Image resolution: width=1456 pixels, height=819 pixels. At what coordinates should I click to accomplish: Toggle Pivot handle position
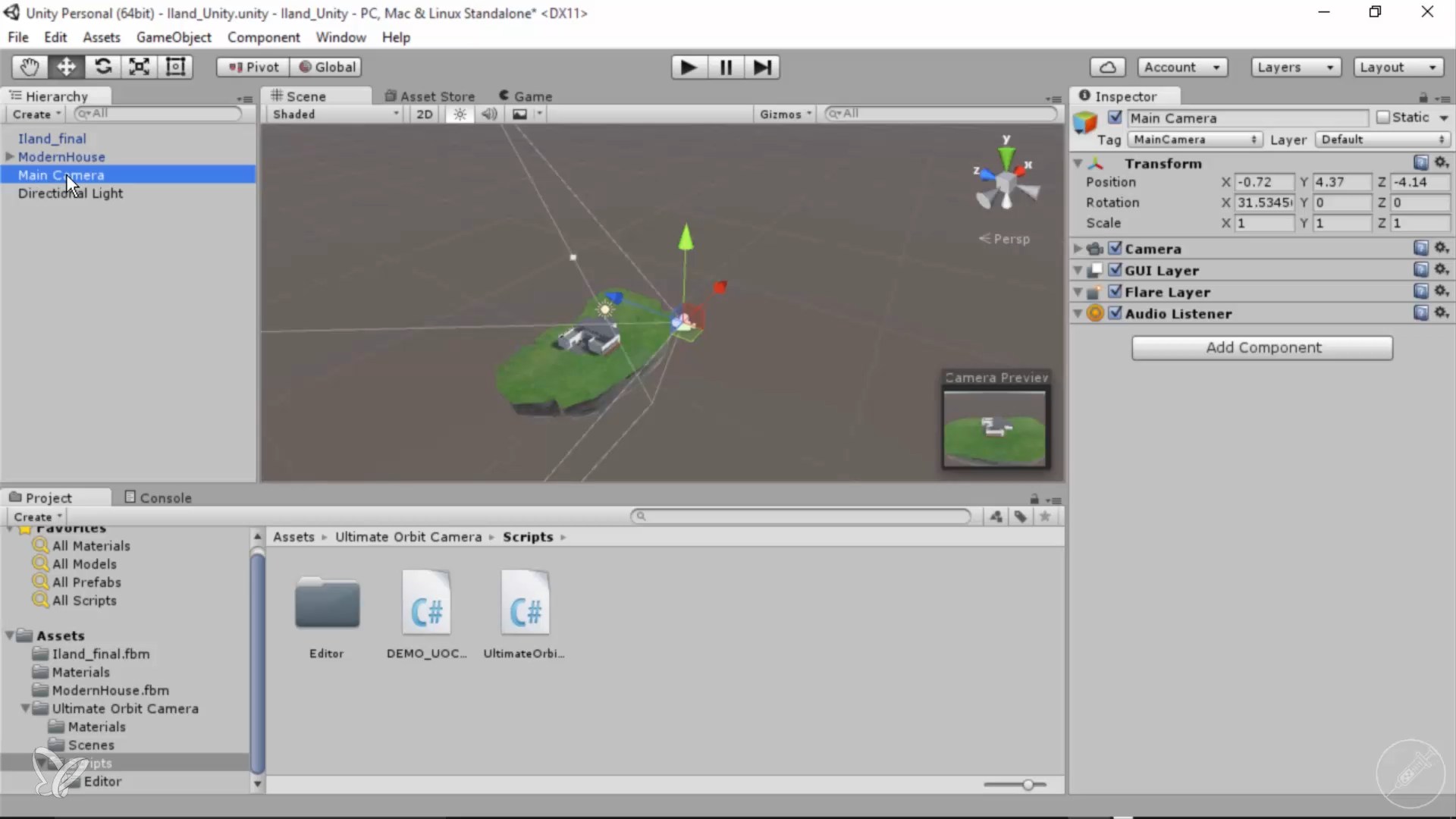point(253,67)
